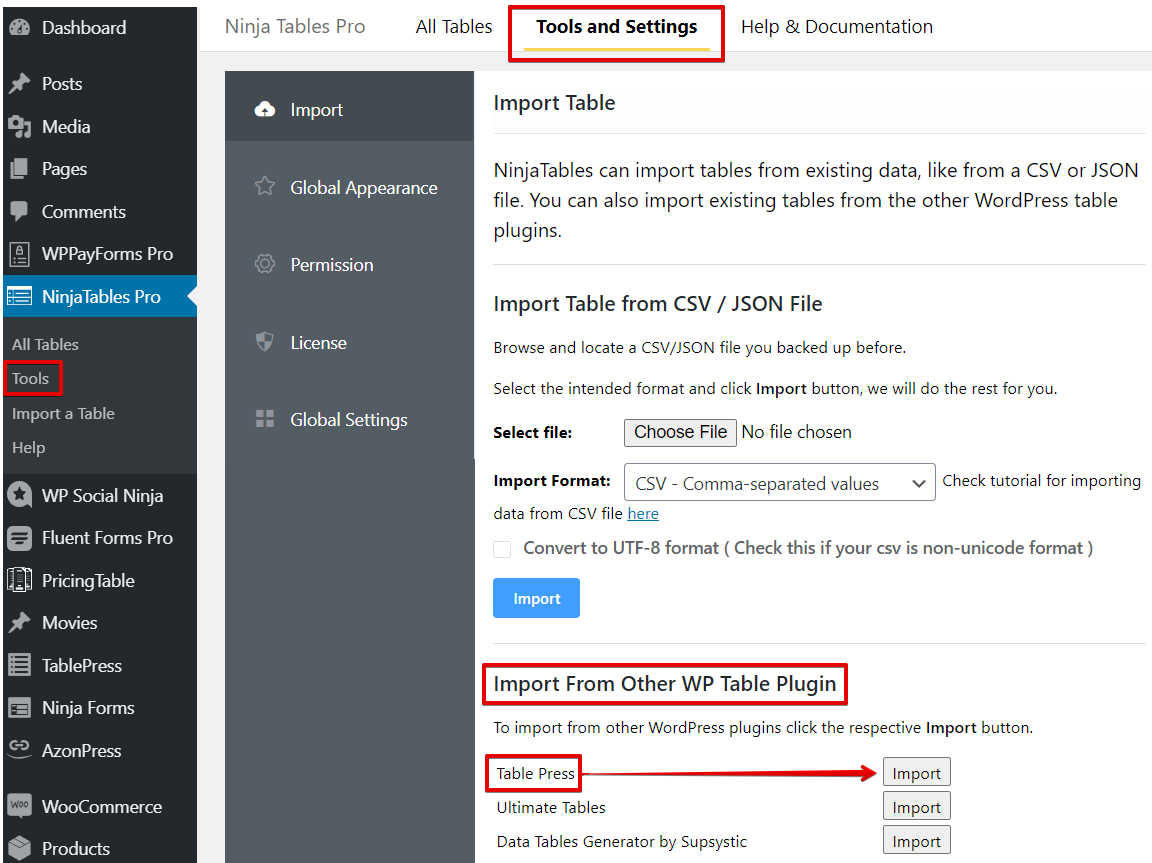Open the Global Settings panel
The image size is (1152, 863).
click(350, 419)
